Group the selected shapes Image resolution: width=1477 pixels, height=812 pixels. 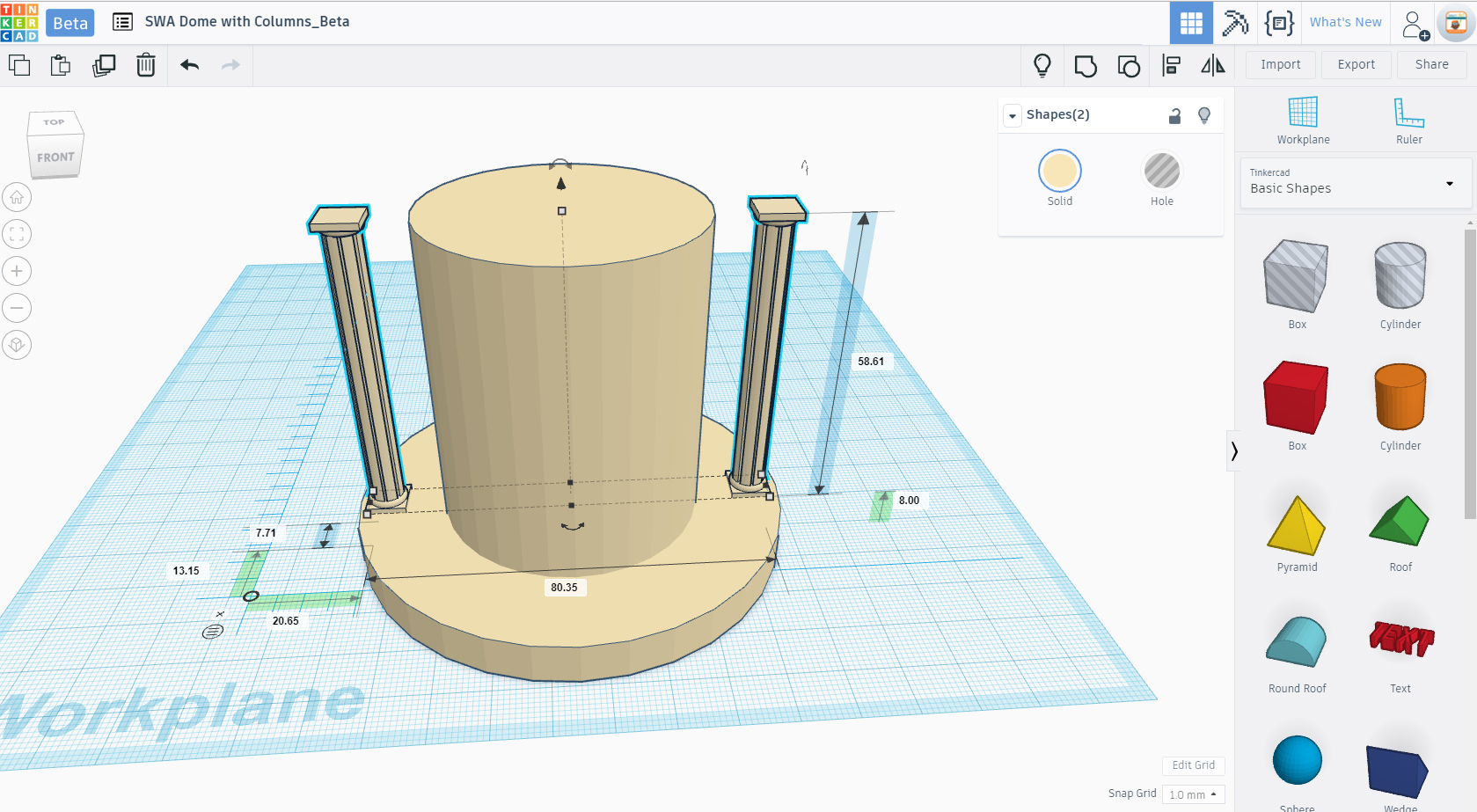tap(1086, 66)
